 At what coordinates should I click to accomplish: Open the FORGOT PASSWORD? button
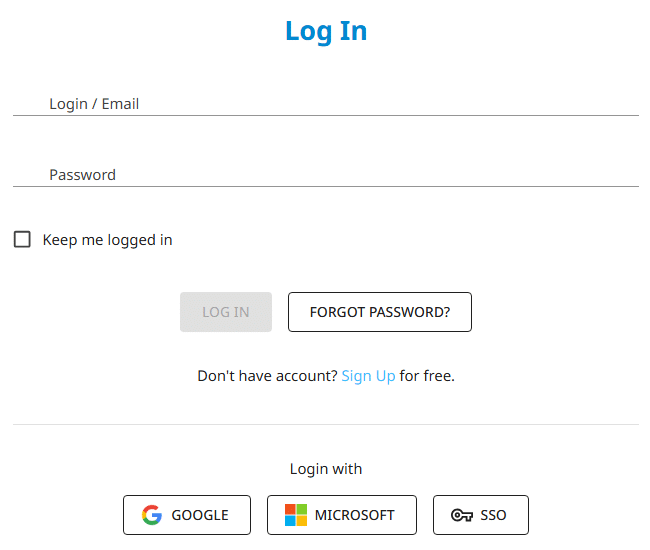380,312
